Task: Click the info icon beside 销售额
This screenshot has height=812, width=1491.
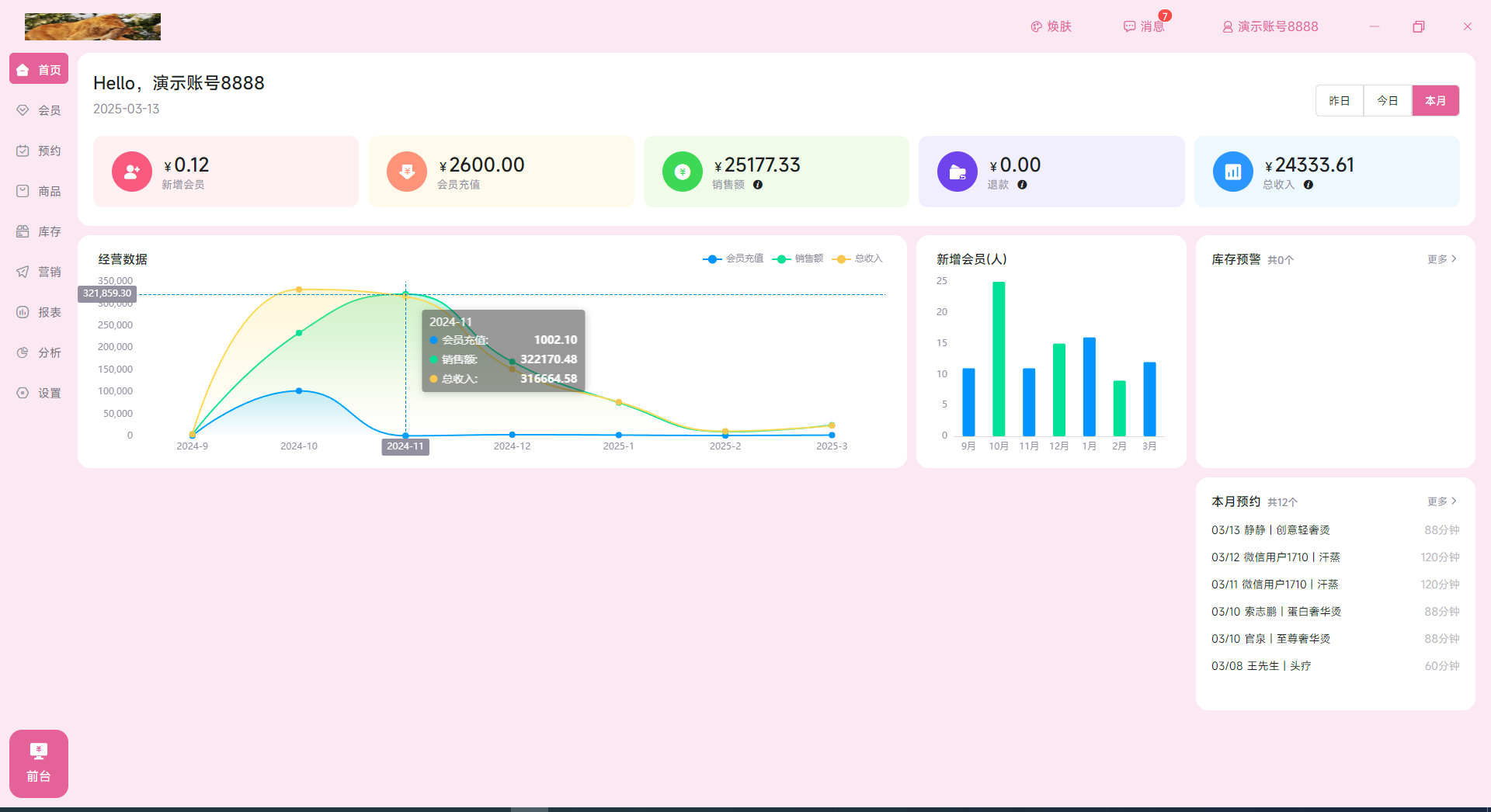Action: 758,185
